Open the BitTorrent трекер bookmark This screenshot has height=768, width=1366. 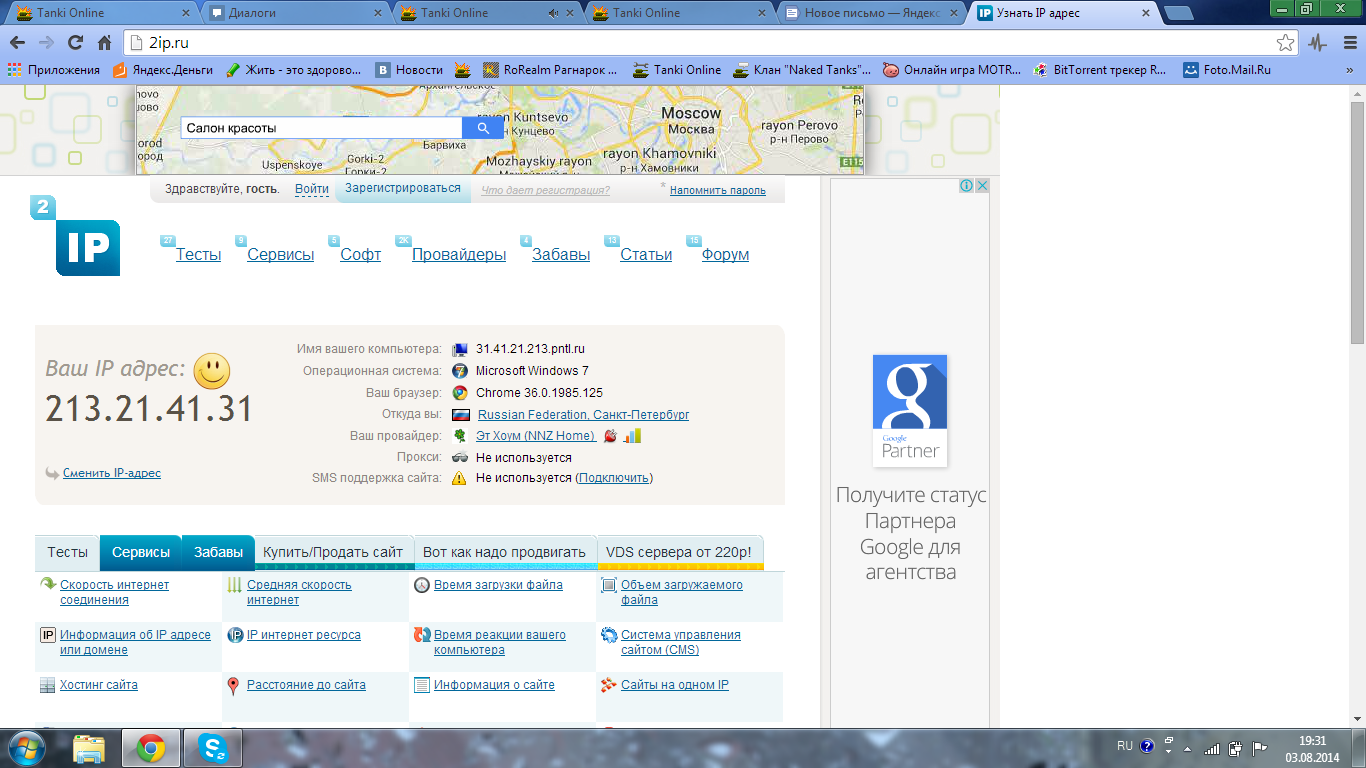(1100, 70)
